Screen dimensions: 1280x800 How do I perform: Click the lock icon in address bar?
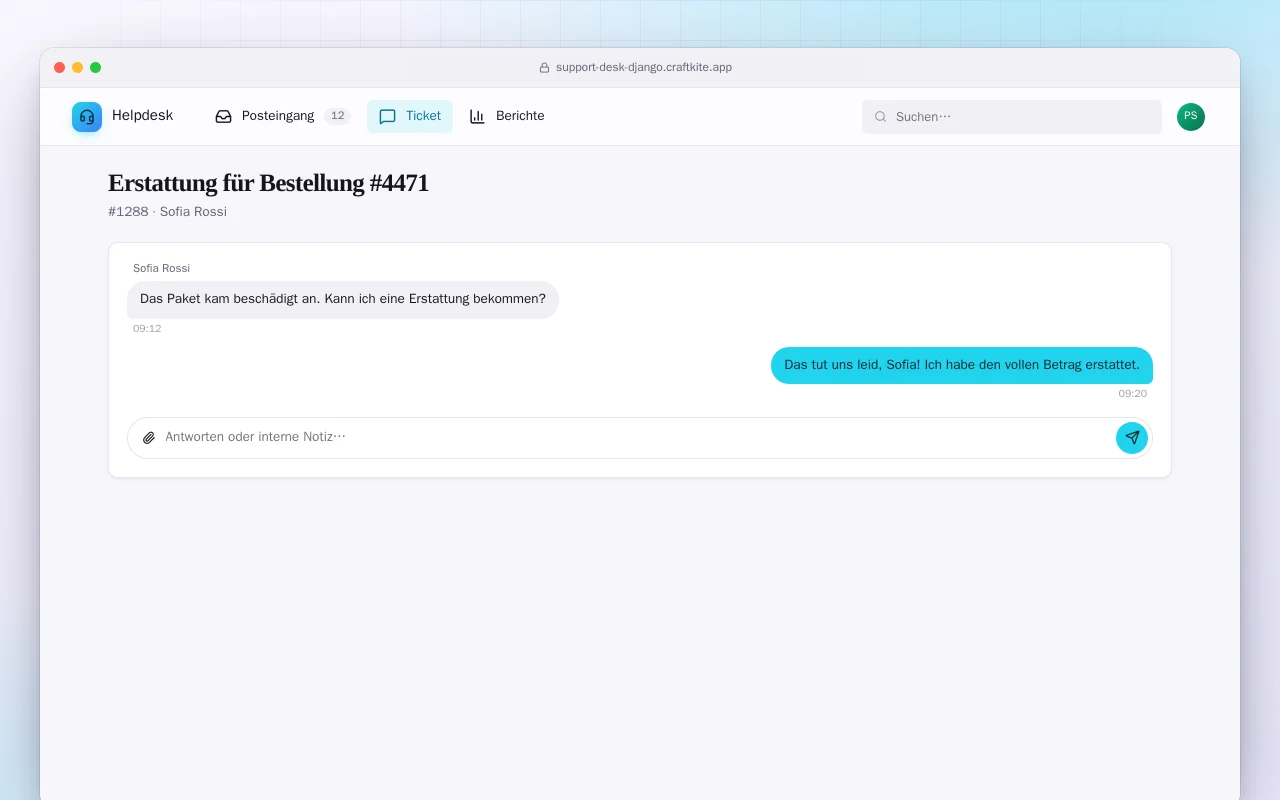point(545,68)
